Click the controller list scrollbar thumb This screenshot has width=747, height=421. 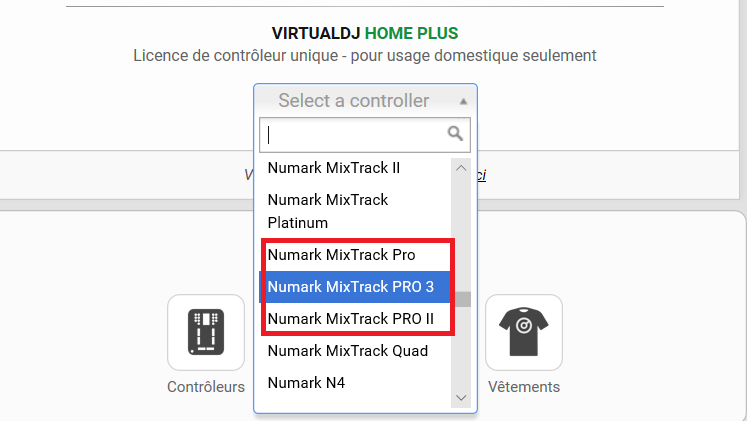[463, 300]
